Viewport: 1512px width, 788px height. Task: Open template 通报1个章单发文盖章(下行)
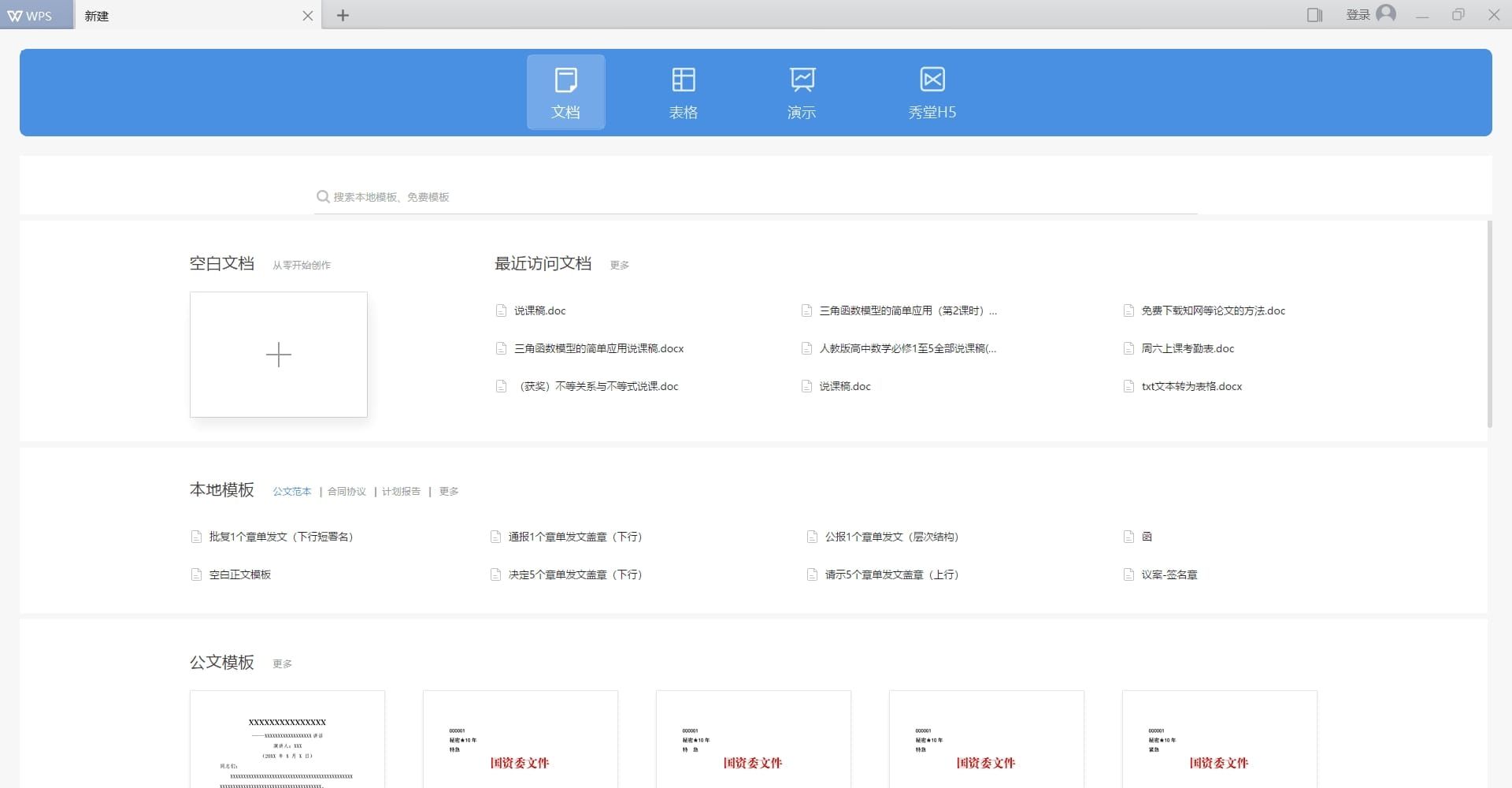pyautogui.click(x=575, y=537)
